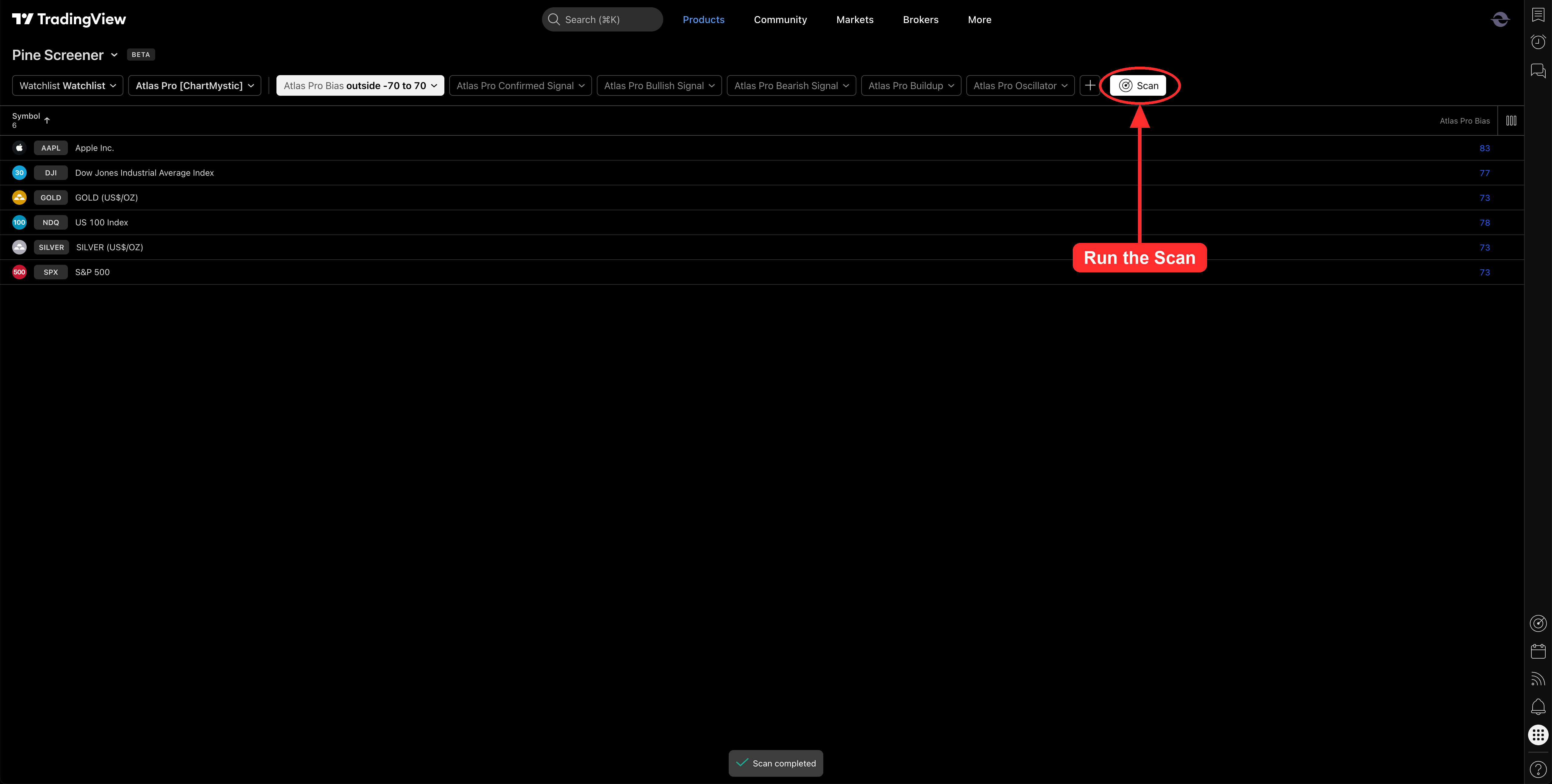This screenshot has height=784, width=1552.
Task: Open the user profile avatar menu
Action: tap(1500, 19)
